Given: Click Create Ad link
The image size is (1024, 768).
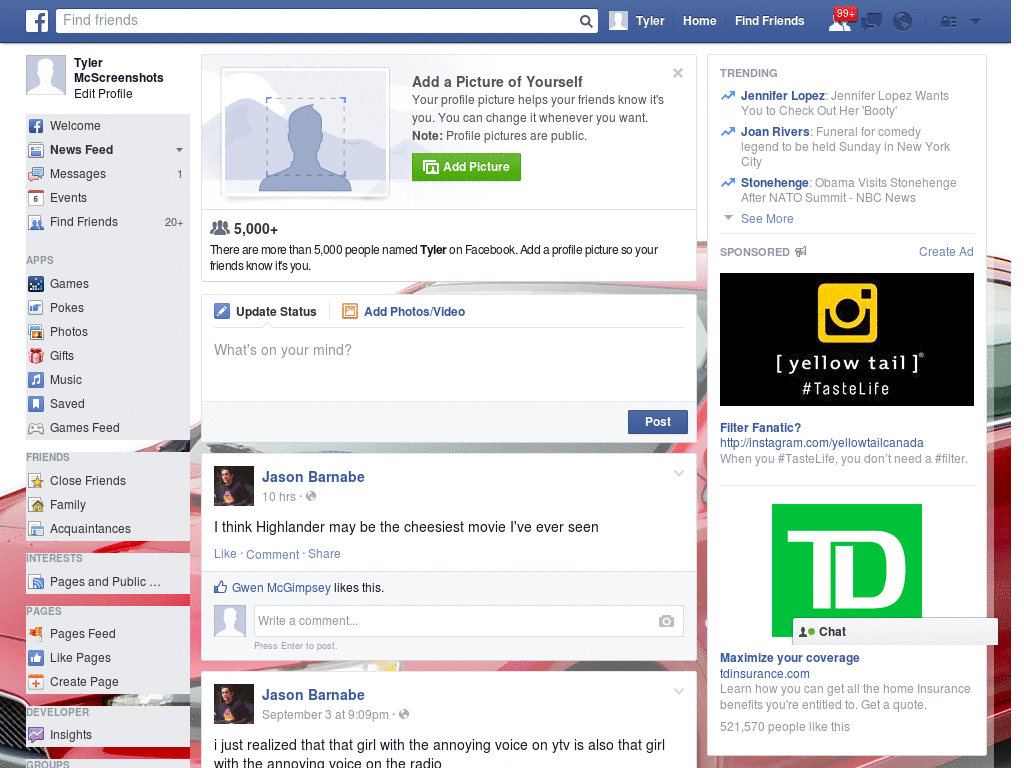Looking at the screenshot, I should 946,252.
